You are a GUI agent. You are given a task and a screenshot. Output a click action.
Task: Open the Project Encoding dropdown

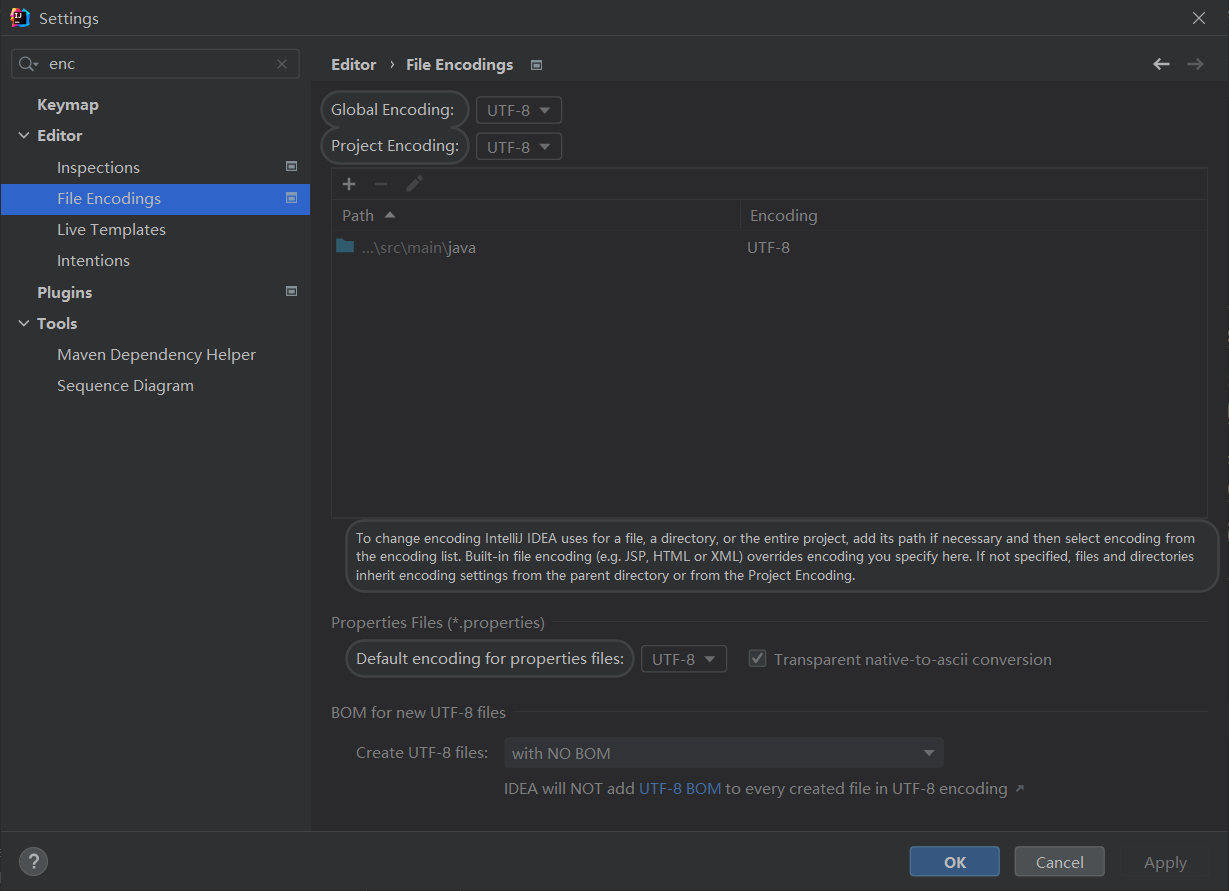(x=518, y=147)
